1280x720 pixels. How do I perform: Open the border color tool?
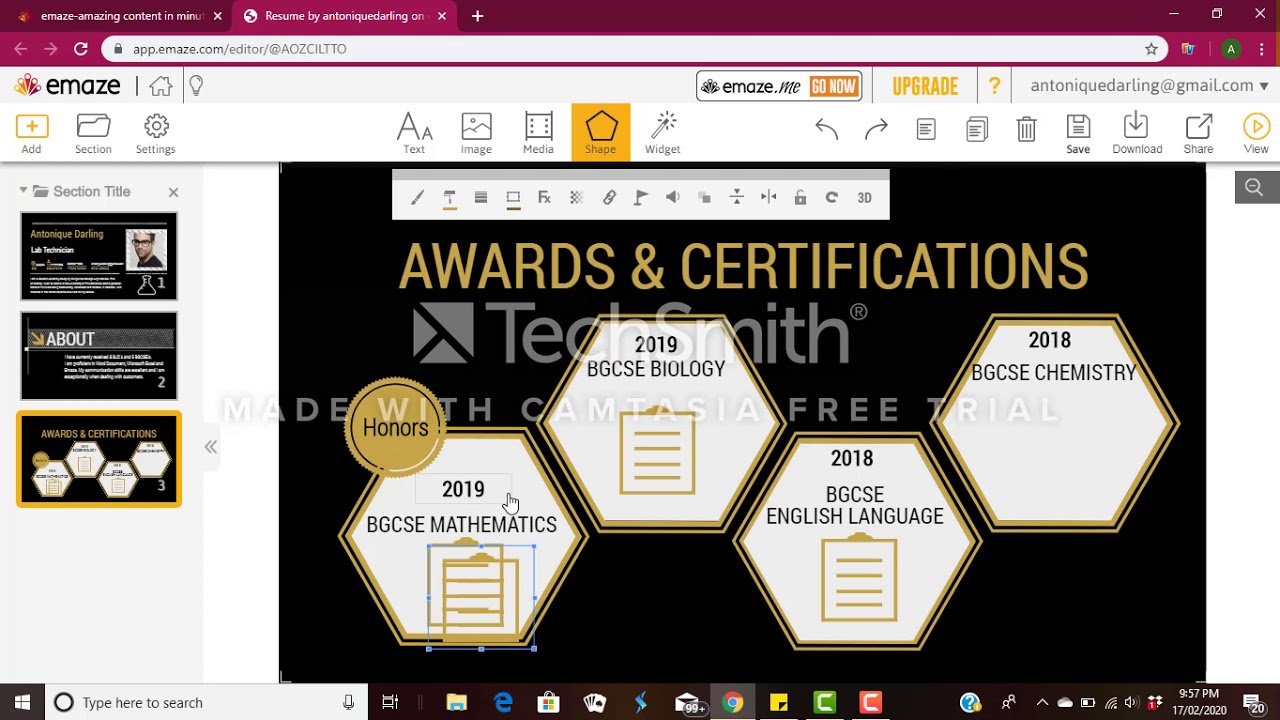click(x=513, y=198)
